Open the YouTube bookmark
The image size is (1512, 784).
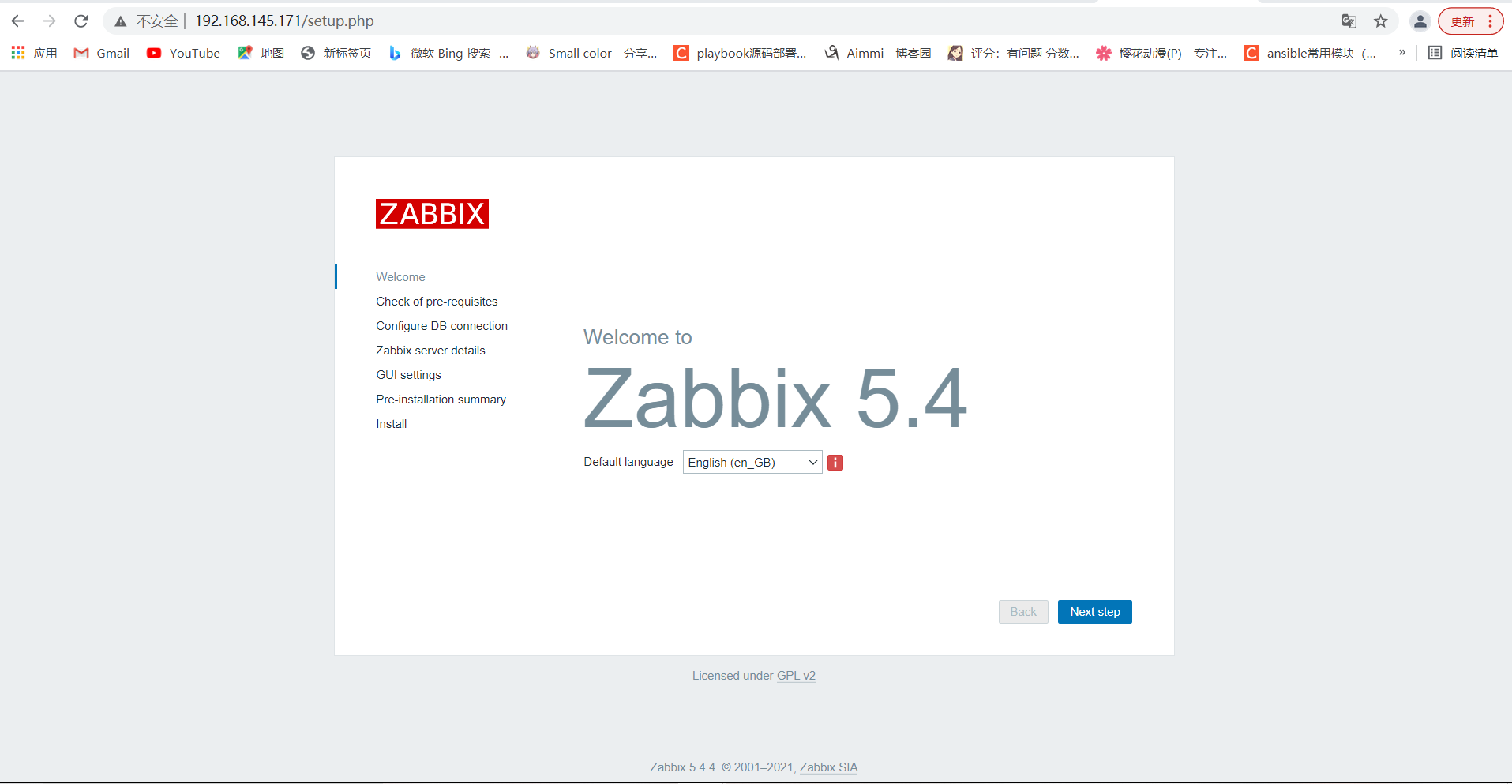(183, 53)
